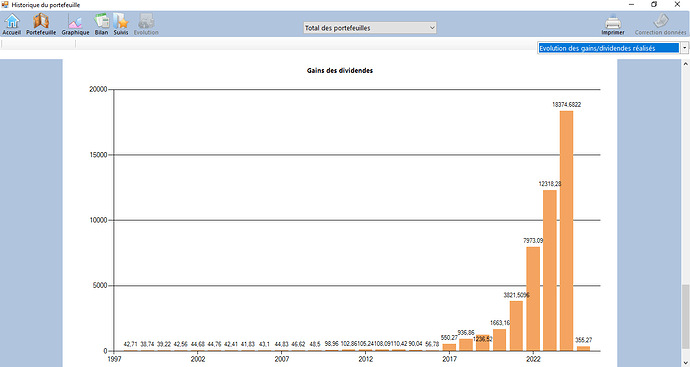Open the Portefeuille toolbar icon
The image size is (690, 367).
[41, 24]
